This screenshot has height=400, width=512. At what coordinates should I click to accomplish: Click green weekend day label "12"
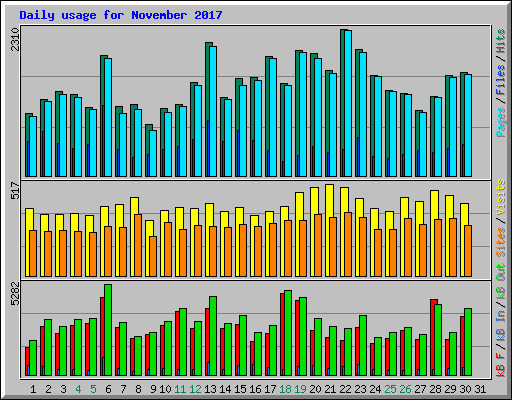[195, 389]
